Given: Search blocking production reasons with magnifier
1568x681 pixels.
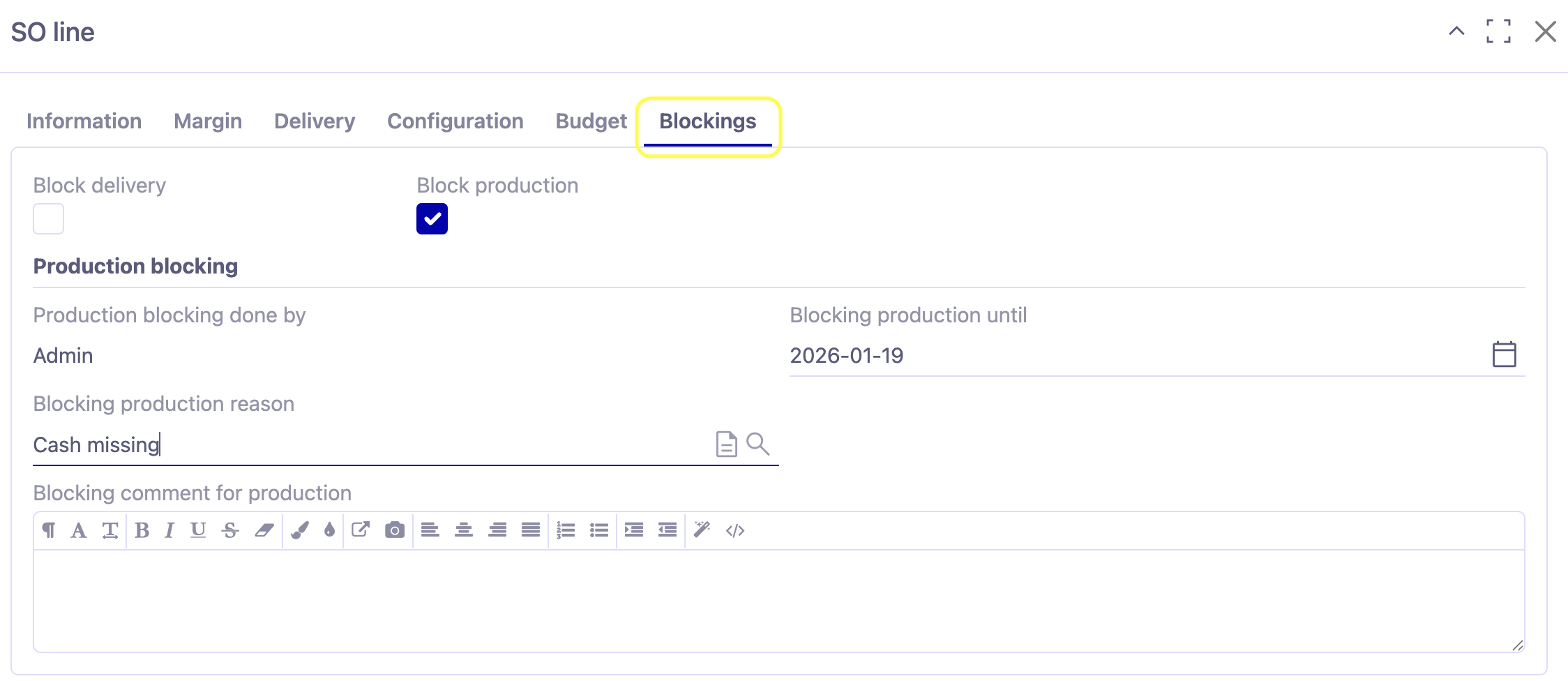Looking at the screenshot, I should 758,444.
